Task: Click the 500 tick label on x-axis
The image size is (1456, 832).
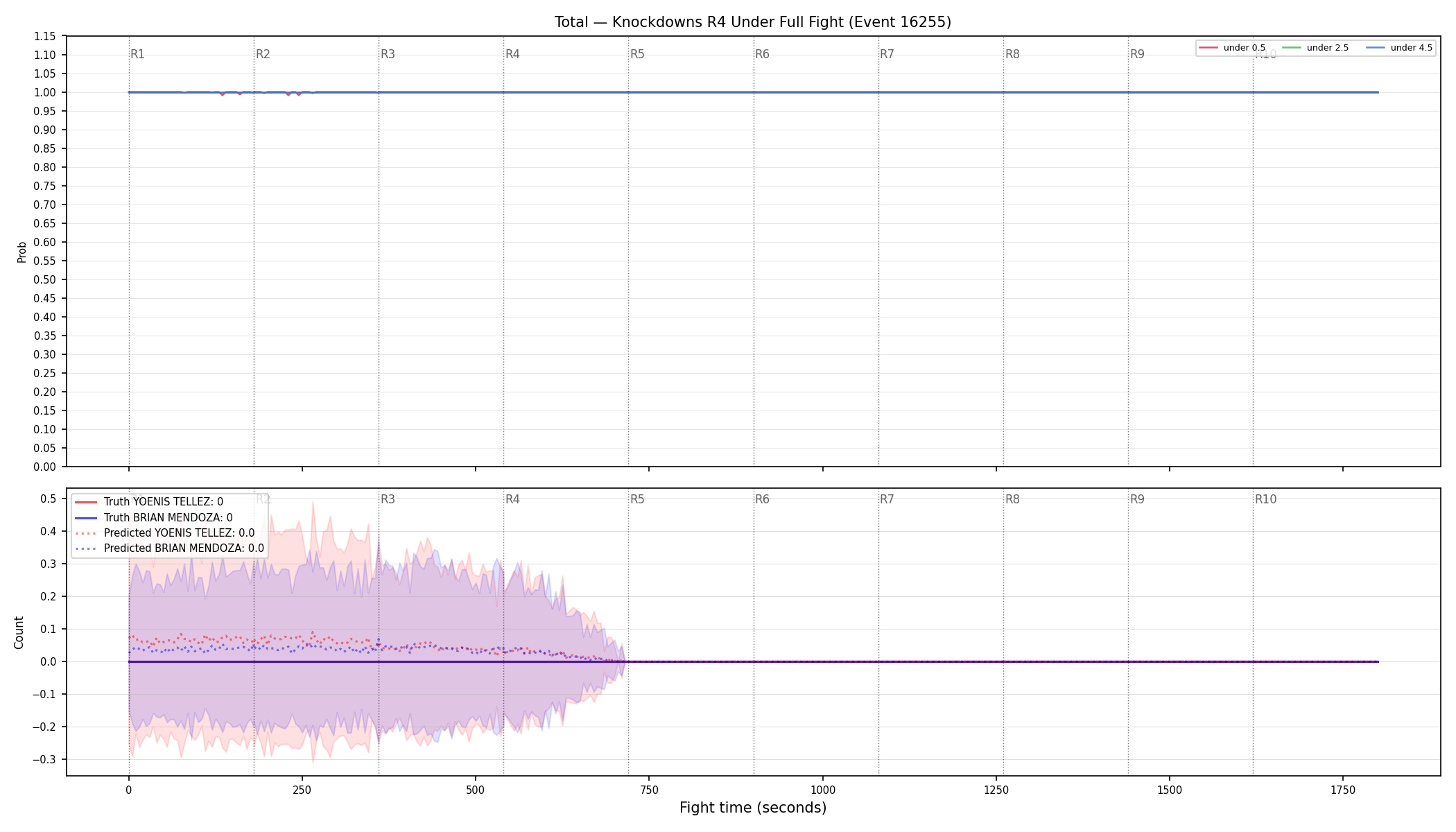Action: (476, 790)
